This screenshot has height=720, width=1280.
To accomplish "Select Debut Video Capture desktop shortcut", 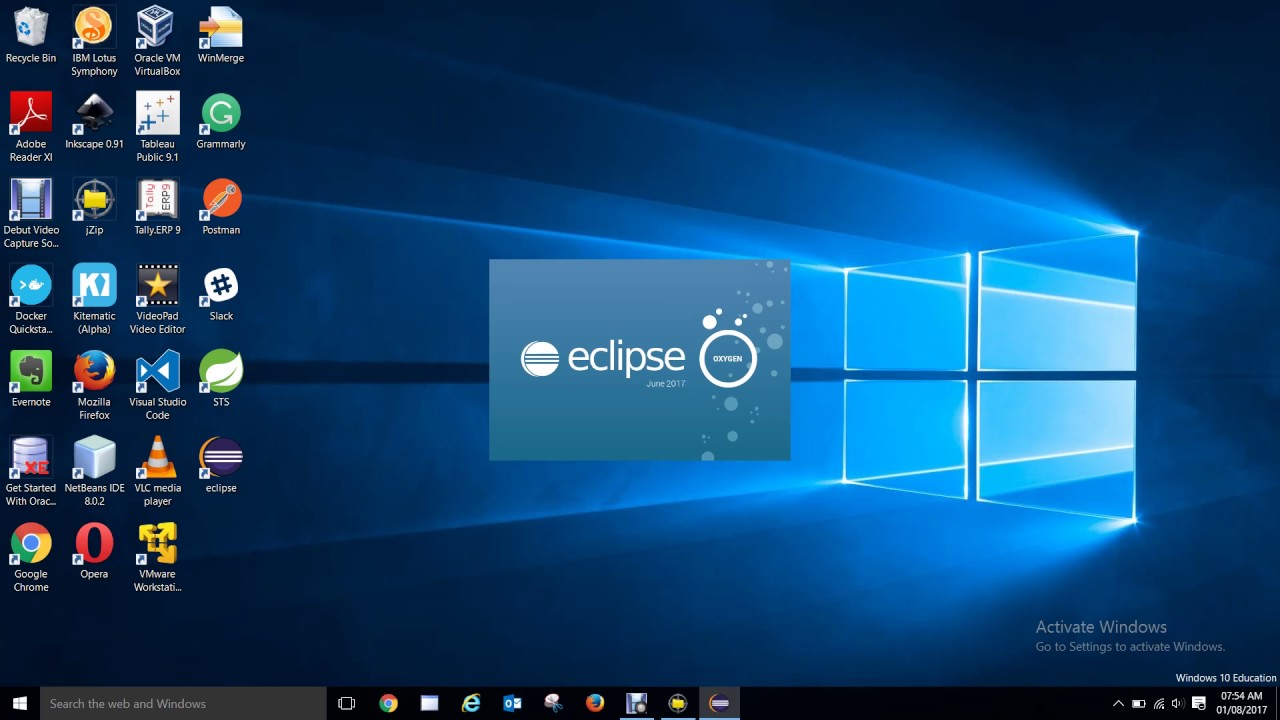I will pyautogui.click(x=31, y=214).
